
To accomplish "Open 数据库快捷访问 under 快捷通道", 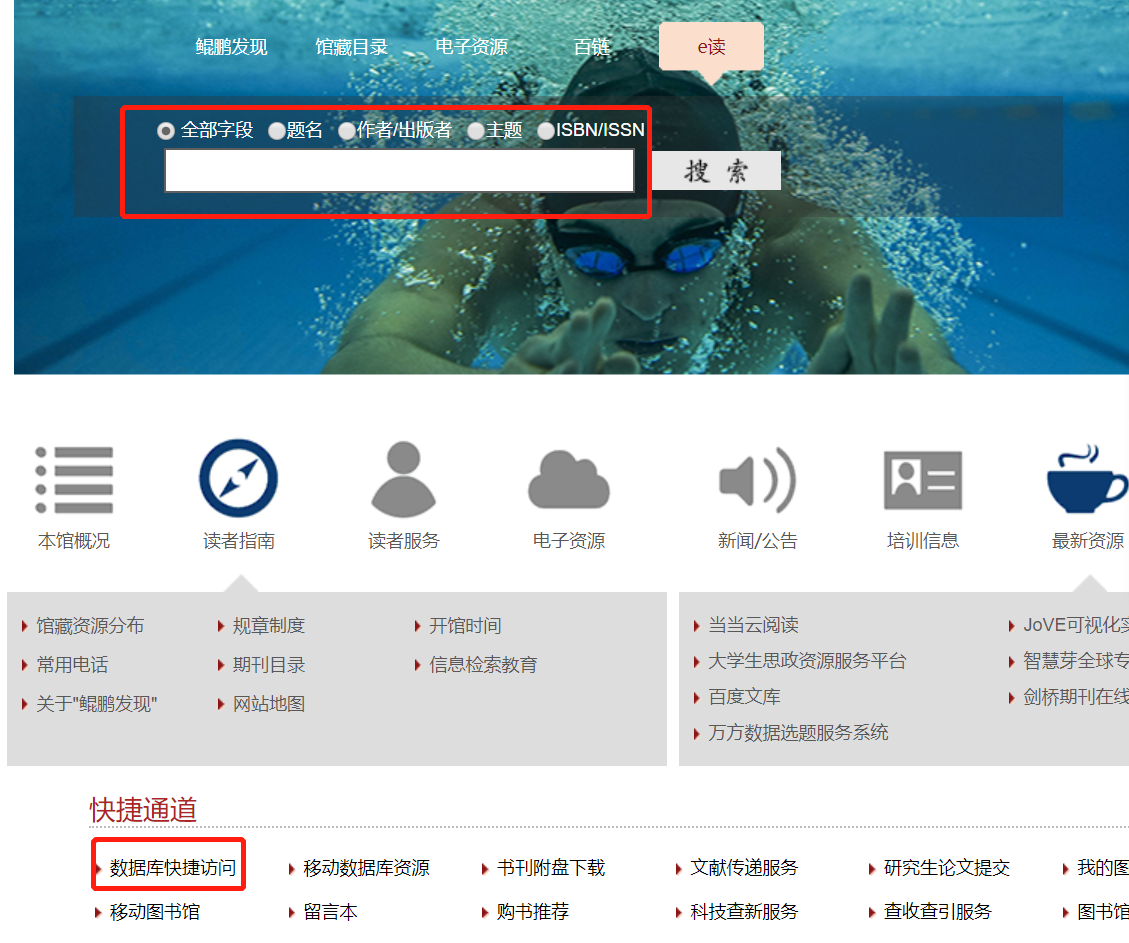I will [x=168, y=868].
